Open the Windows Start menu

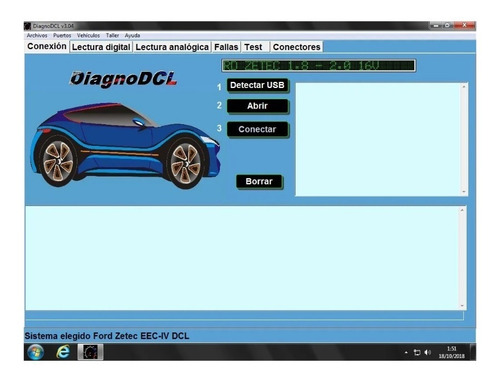click(35, 352)
